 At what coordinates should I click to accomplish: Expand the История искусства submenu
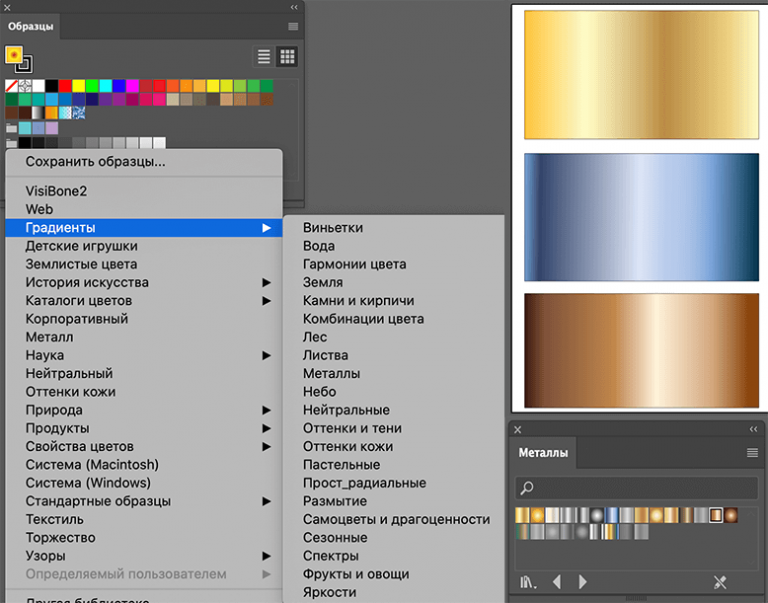pyautogui.click(x=267, y=282)
